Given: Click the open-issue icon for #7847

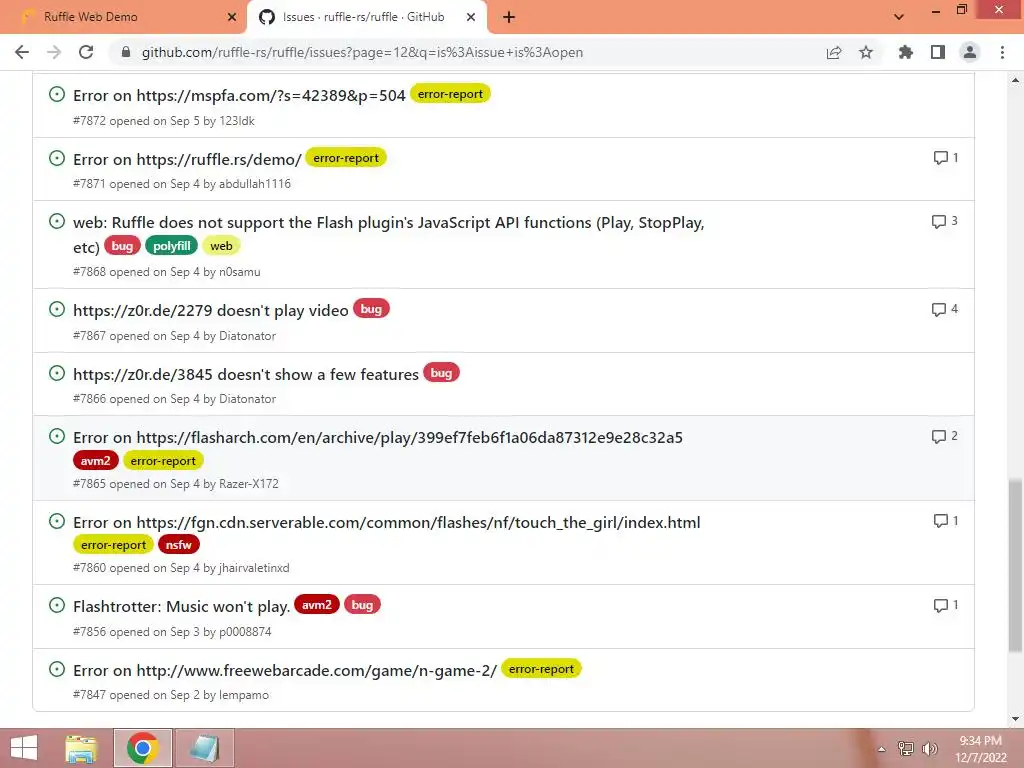Looking at the screenshot, I should 57,669.
